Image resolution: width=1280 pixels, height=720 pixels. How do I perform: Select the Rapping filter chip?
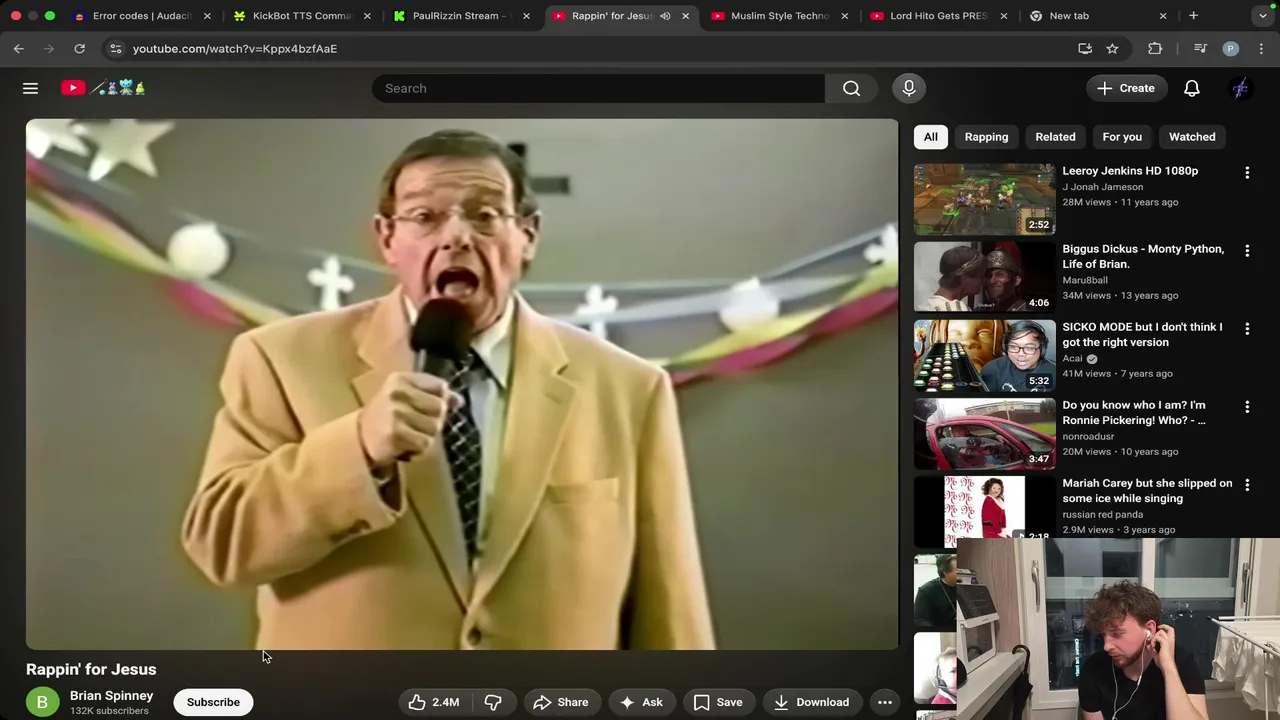pos(986,137)
